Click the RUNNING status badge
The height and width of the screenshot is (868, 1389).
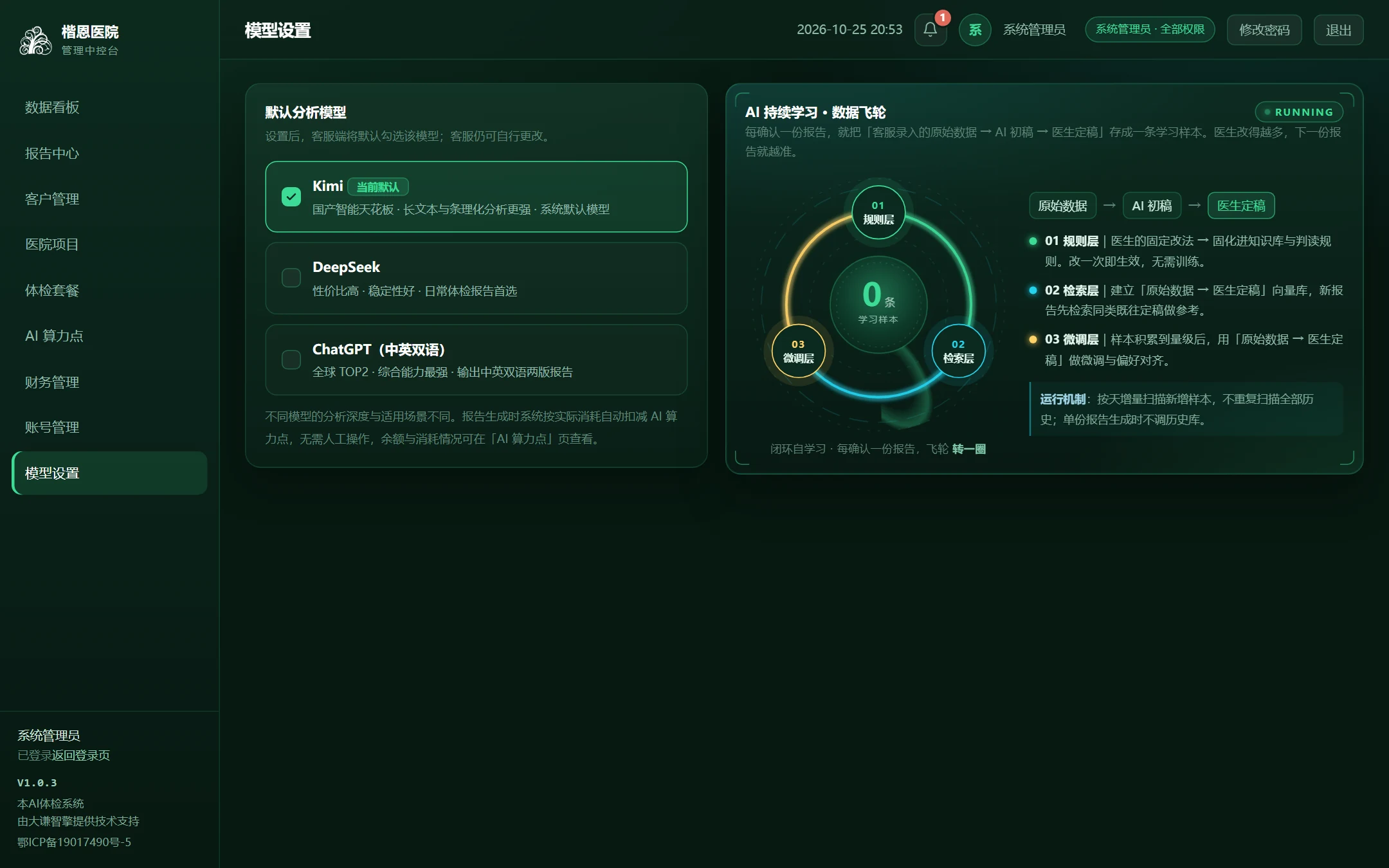1299,112
